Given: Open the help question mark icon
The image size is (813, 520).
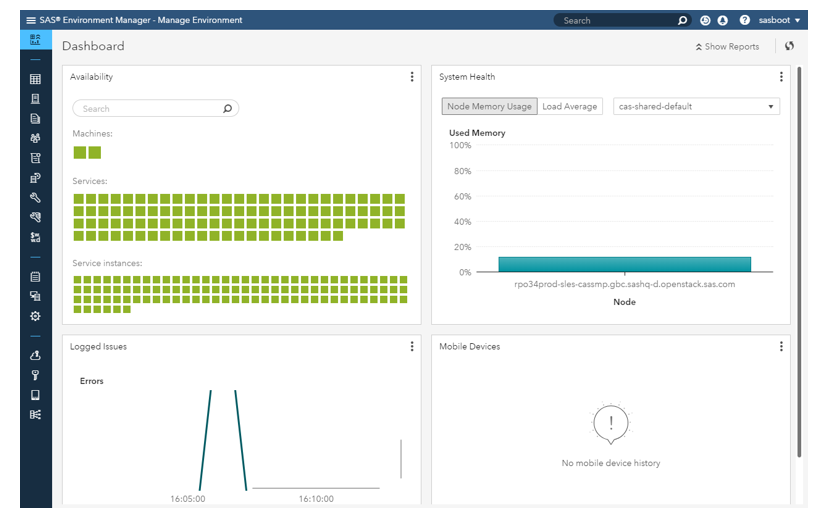Looking at the screenshot, I should tap(744, 20).
